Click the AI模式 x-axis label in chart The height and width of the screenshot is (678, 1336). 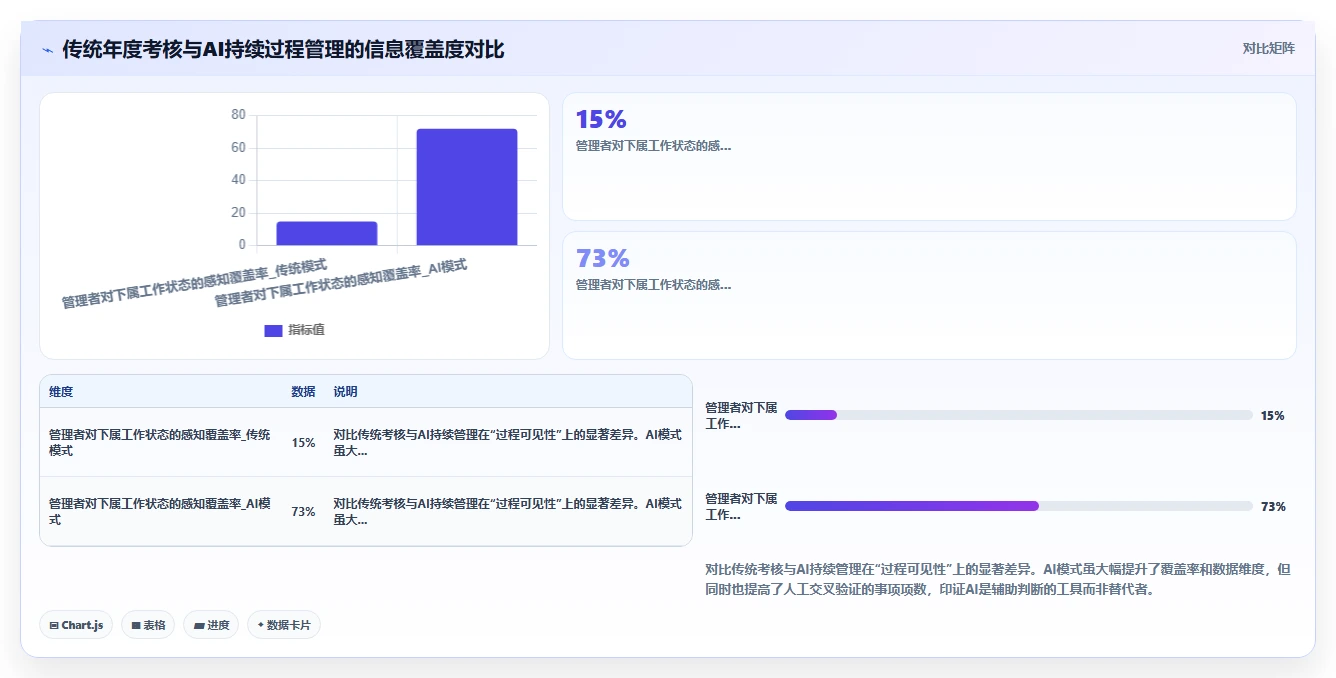342,284
